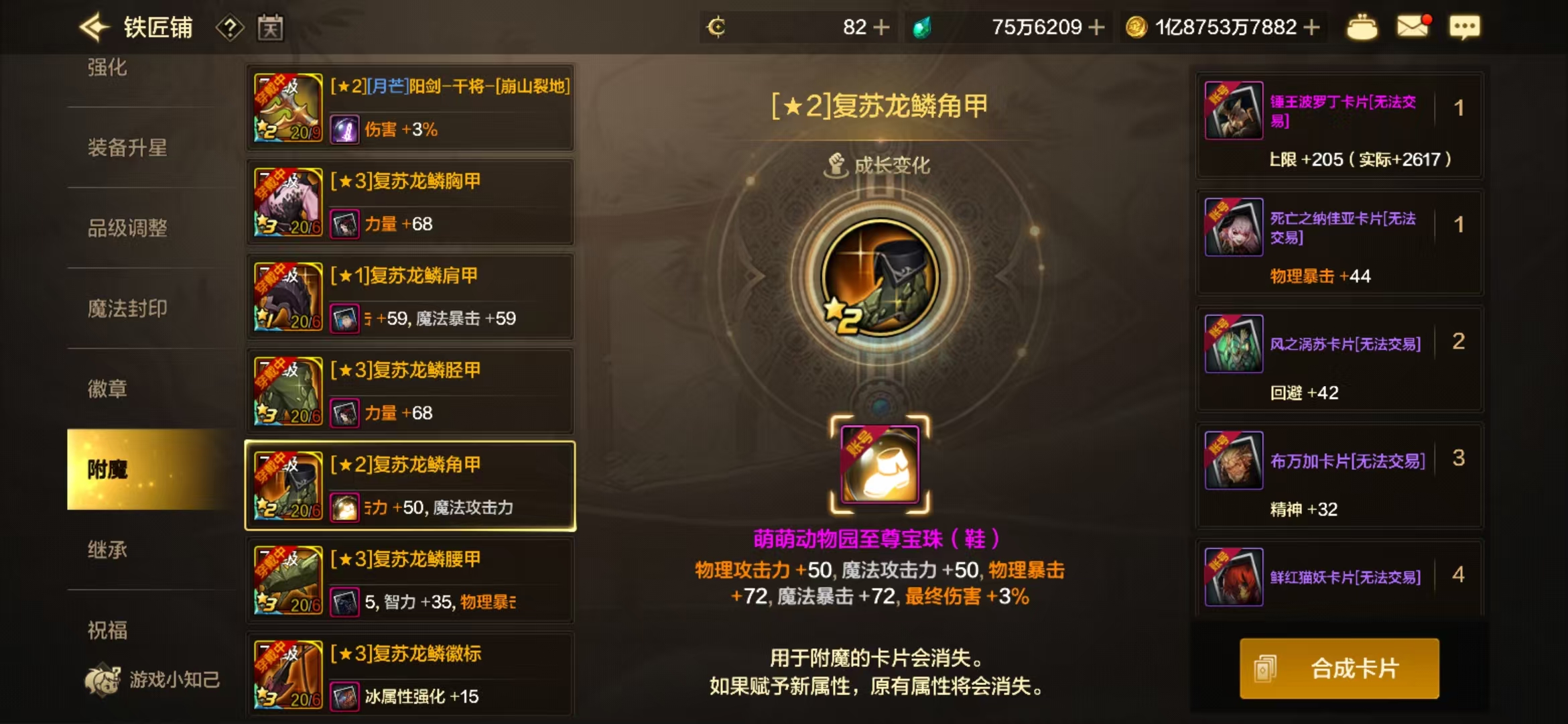1568x724 pixels.
Task: Click the back arrow beside 铁匠铺
Action: pos(94,27)
